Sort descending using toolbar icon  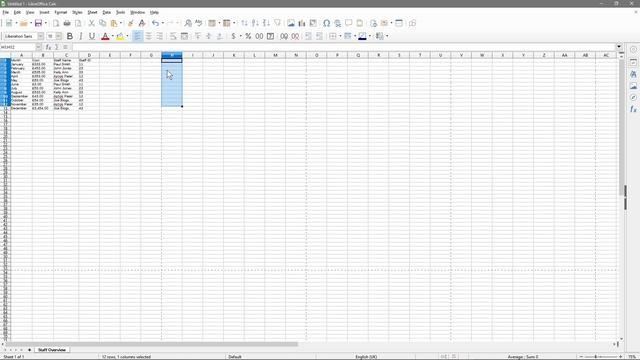[266, 23]
